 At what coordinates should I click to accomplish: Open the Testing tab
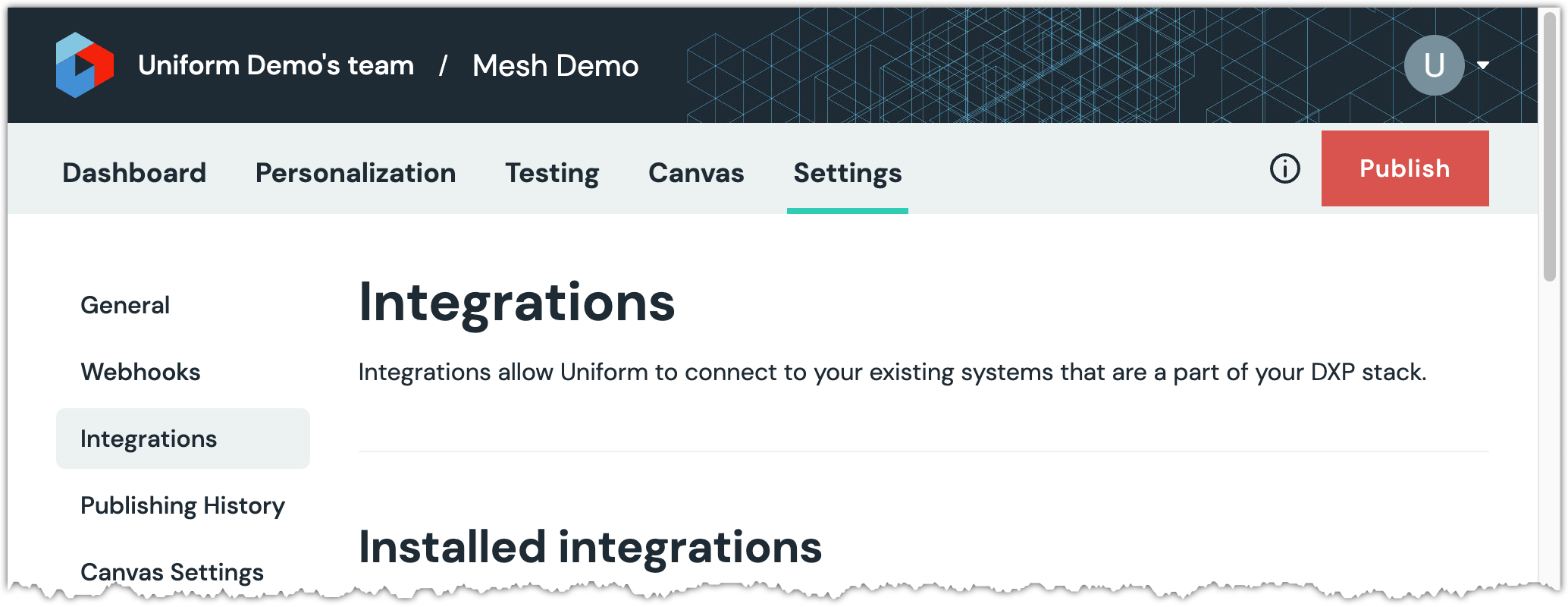(552, 173)
